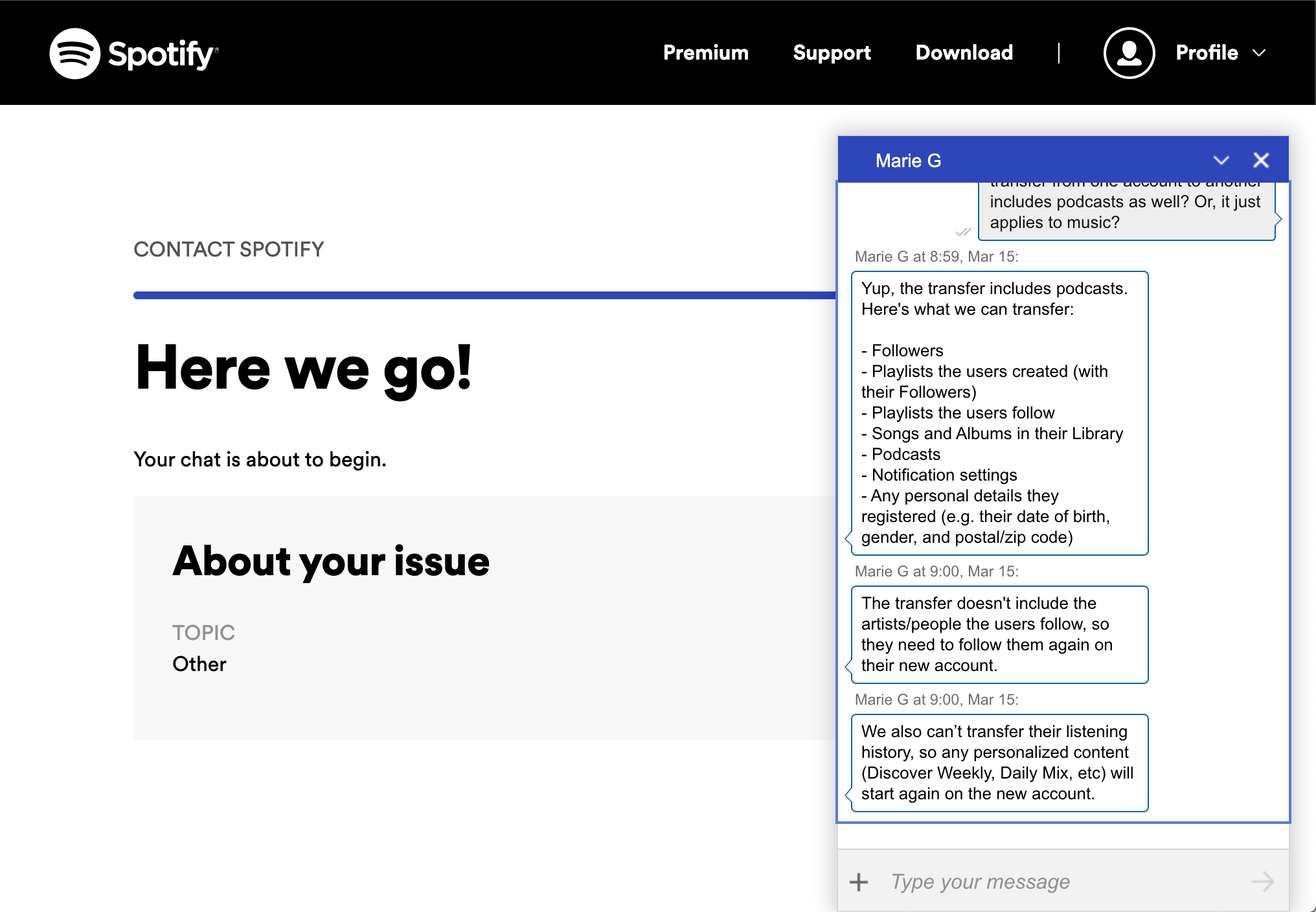Click the blue progress bar under Contact Spotify
The image size is (1316, 912).
(483, 295)
